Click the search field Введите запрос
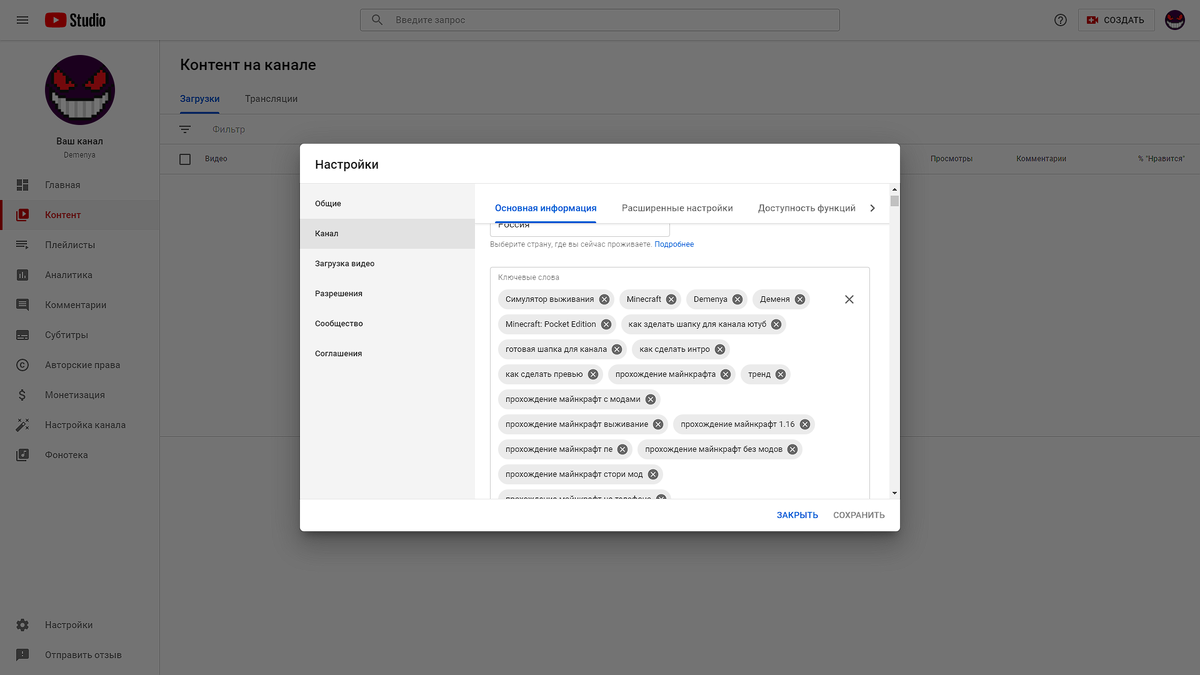The height and width of the screenshot is (675, 1200). [x=600, y=20]
